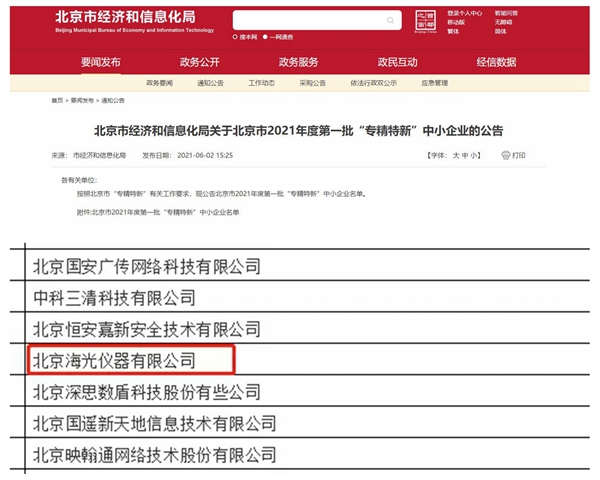Go to 通知公告 sub-navigation item
This screenshot has width=600, height=480.
pyautogui.click(x=210, y=83)
